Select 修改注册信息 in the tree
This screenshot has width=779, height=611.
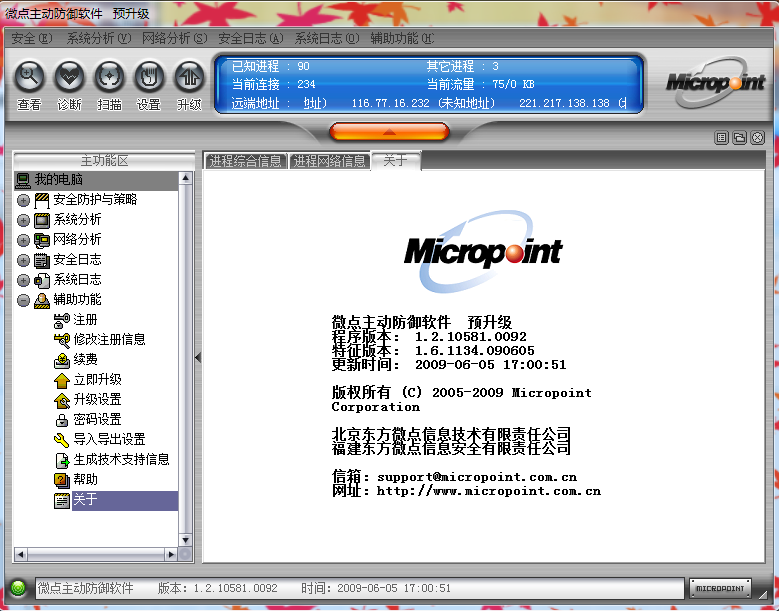(x=109, y=340)
